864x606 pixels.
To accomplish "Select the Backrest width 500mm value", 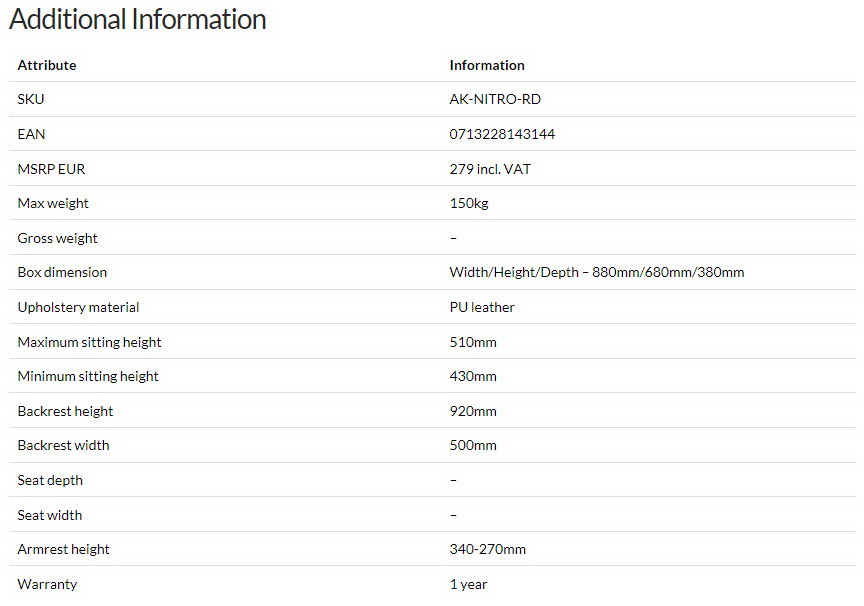I will coord(473,445).
